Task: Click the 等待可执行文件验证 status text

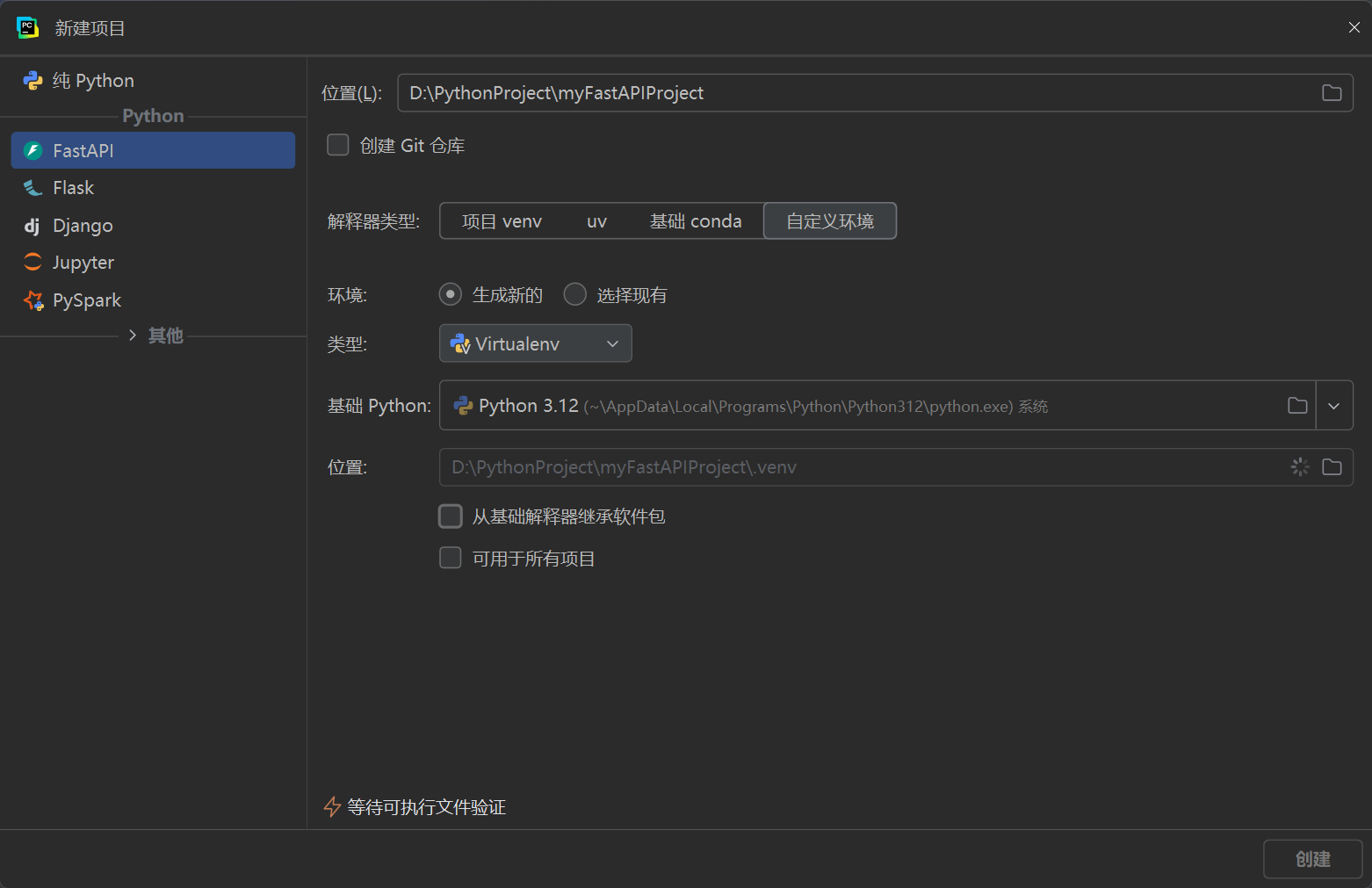Action: pyautogui.click(x=427, y=807)
